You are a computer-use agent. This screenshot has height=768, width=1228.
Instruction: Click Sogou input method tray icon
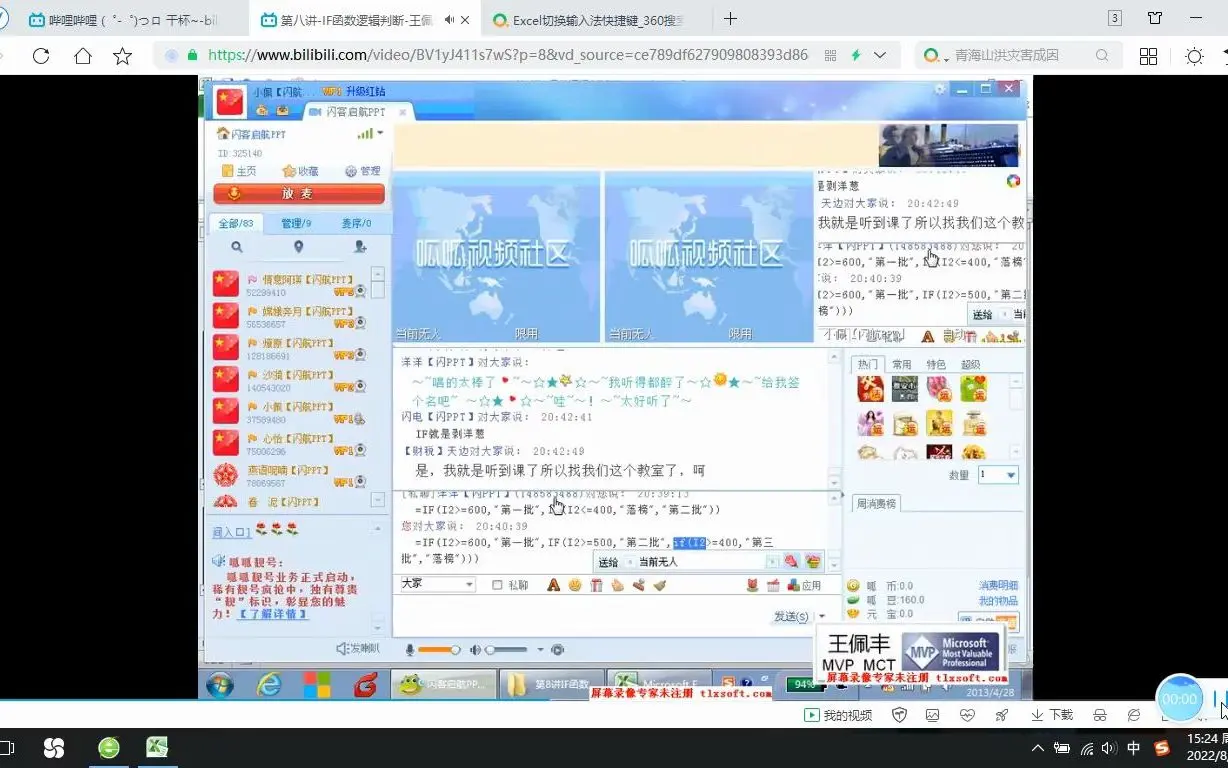click(x=1162, y=748)
